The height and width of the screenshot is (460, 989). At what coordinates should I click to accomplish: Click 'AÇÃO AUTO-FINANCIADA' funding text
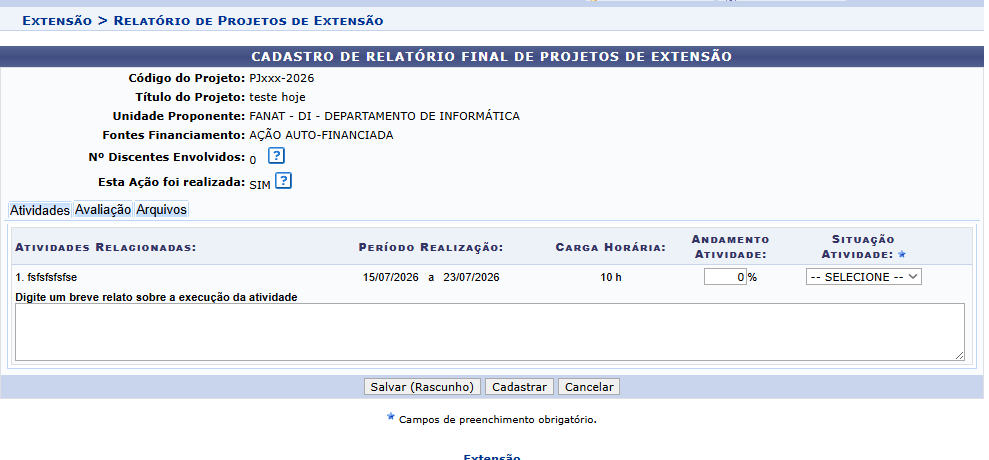[321, 135]
